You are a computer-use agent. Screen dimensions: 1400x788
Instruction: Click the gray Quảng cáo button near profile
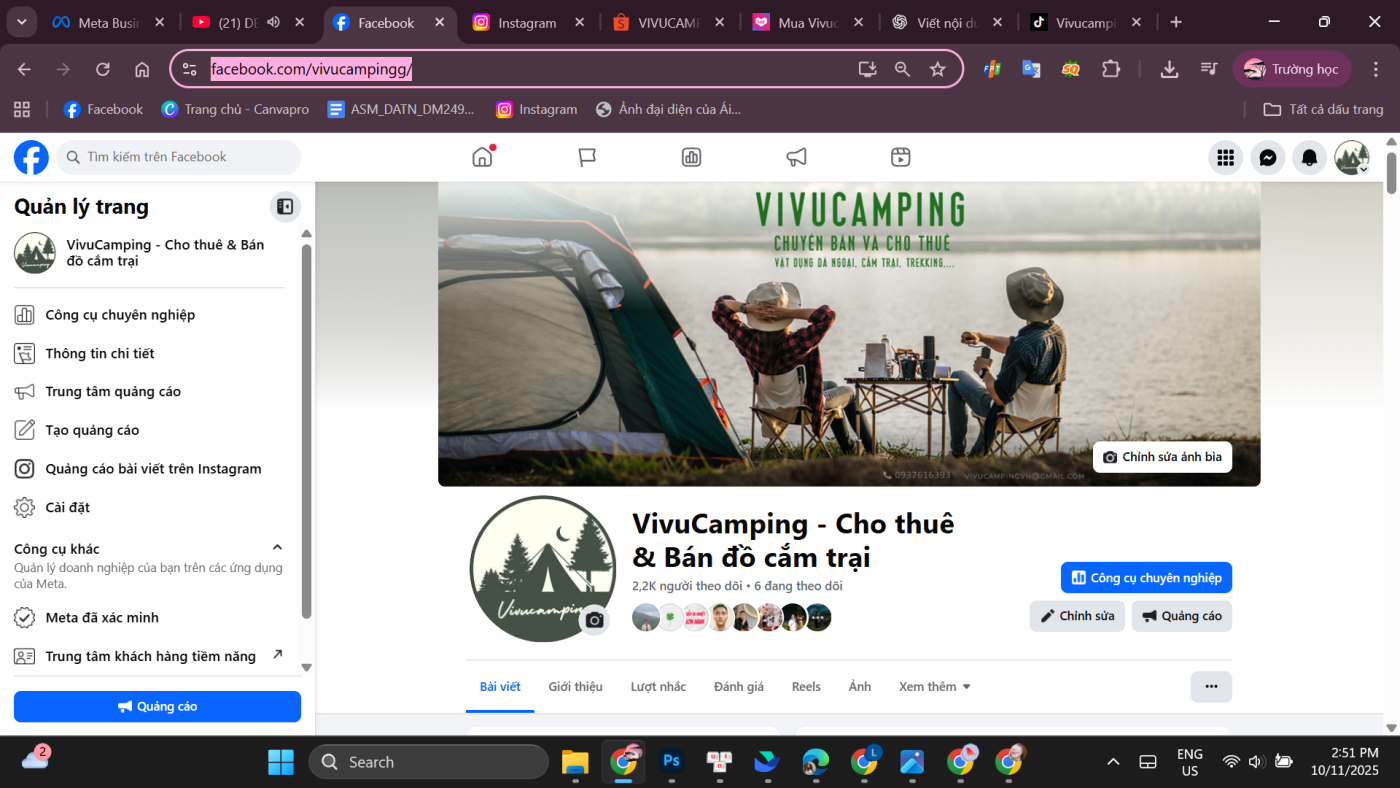1182,616
